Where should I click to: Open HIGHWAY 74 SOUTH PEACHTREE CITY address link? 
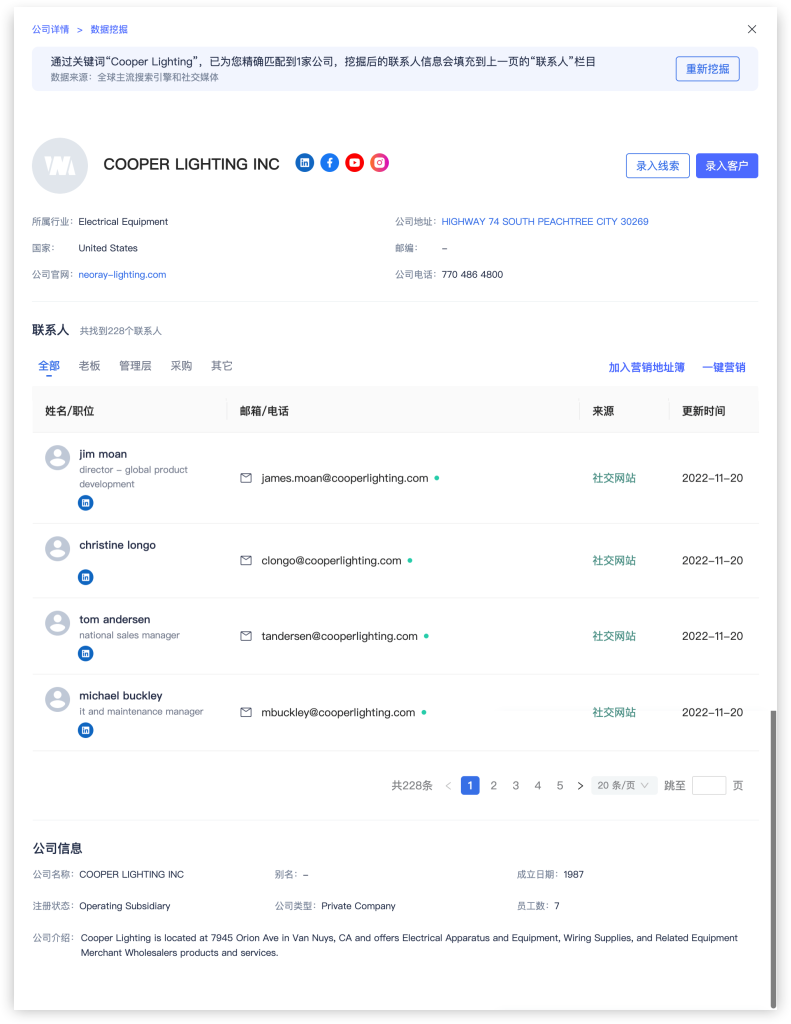[545, 221]
